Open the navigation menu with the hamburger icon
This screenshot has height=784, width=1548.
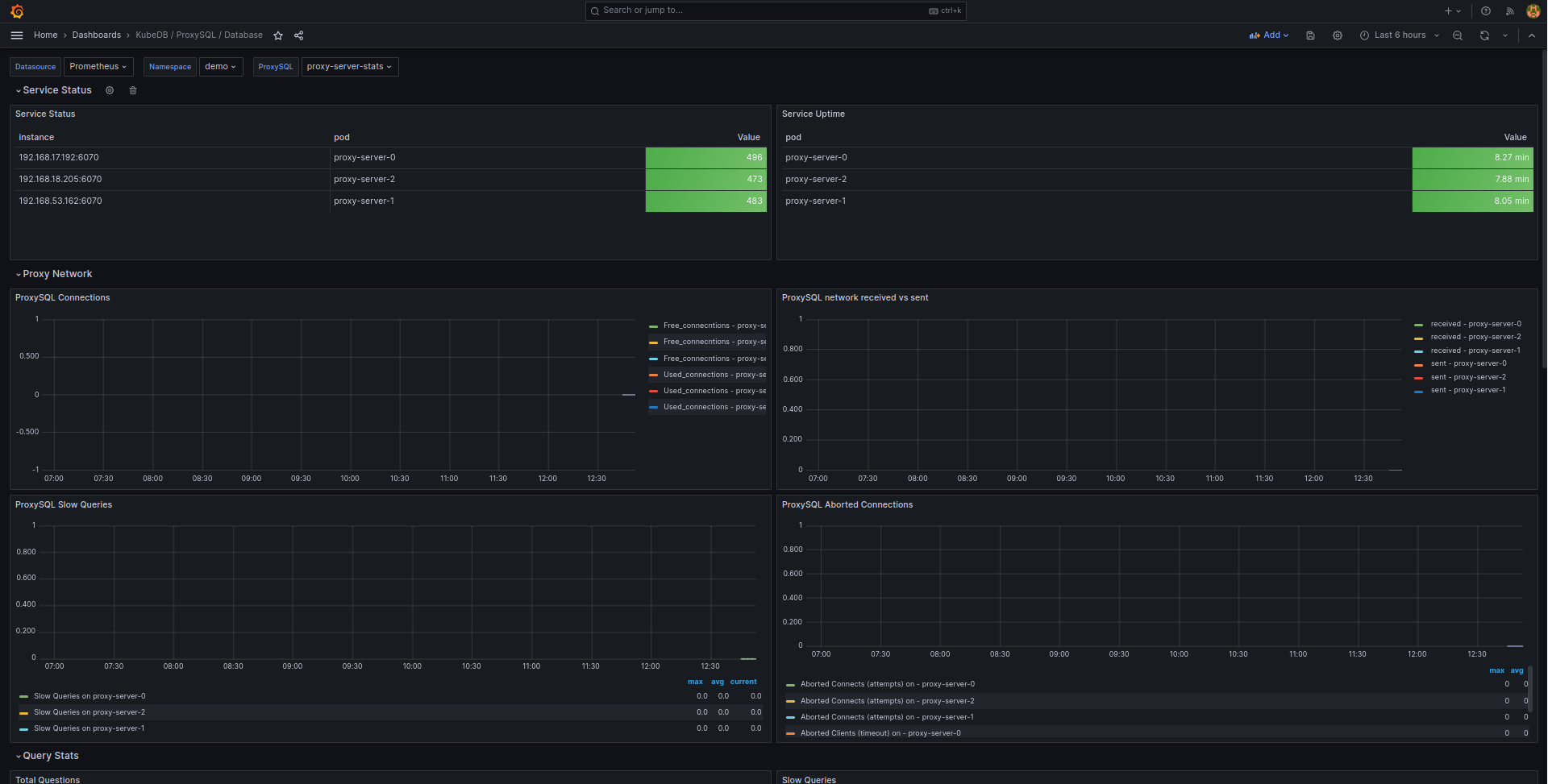(16, 35)
